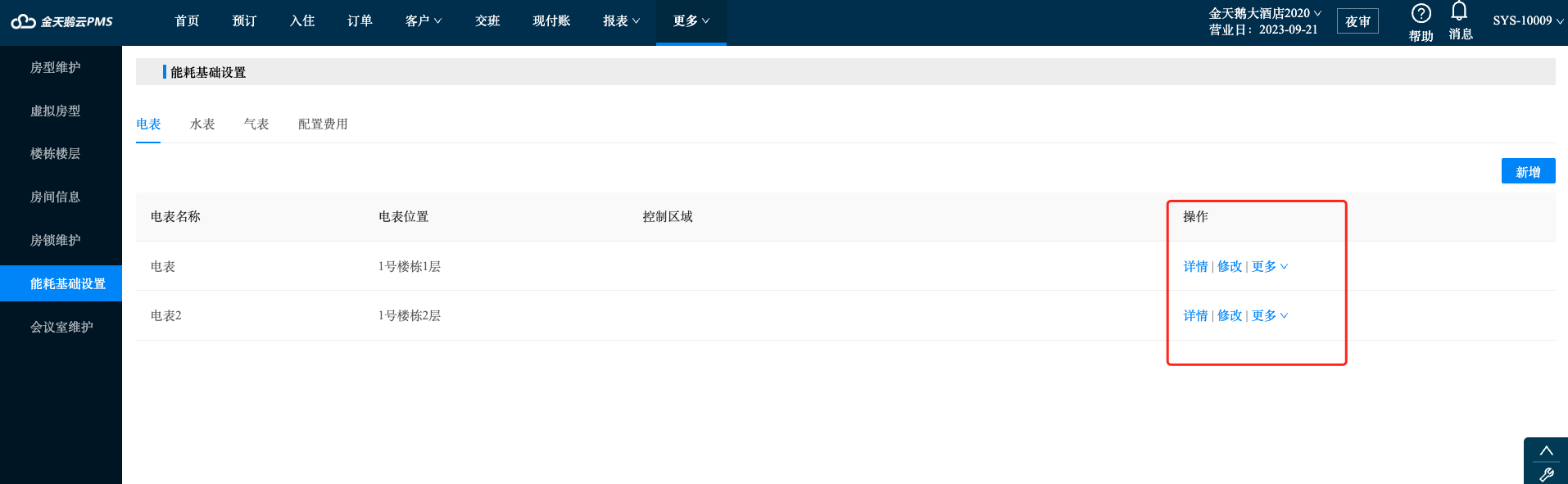
Task: Select the 电表2 name cell
Action: pos(166,316)
